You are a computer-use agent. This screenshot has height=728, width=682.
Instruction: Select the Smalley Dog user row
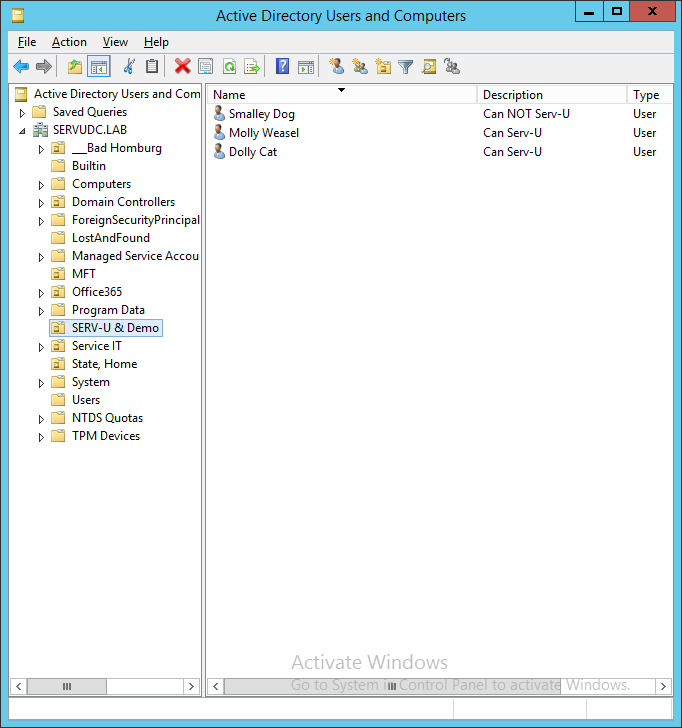[x=439, y=114]
